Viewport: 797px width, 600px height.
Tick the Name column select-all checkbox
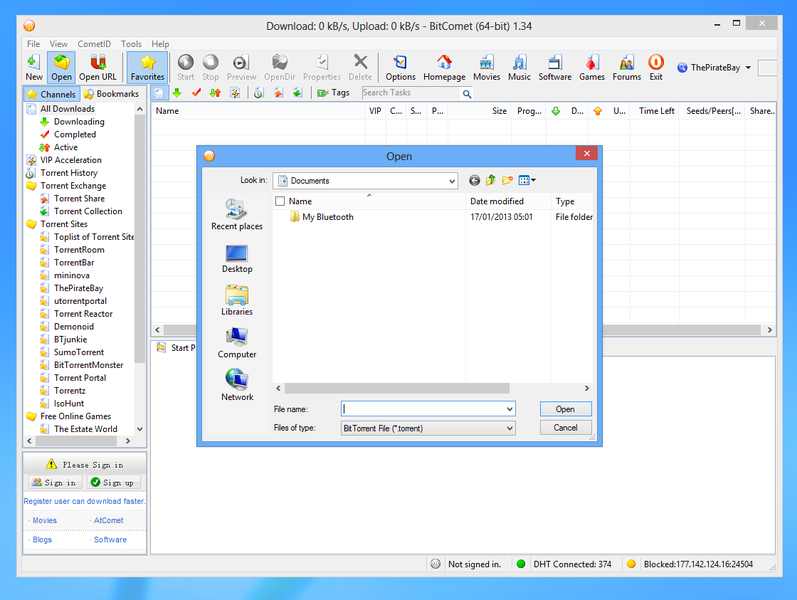pos(280,201)
